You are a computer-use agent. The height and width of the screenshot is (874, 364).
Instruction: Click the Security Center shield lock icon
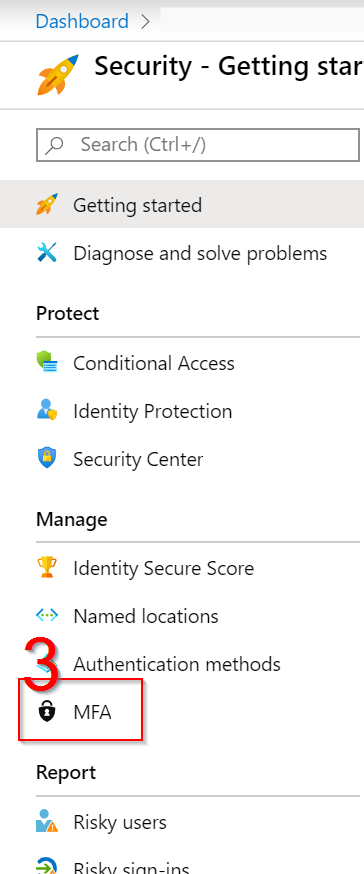[x=47, y=459]
